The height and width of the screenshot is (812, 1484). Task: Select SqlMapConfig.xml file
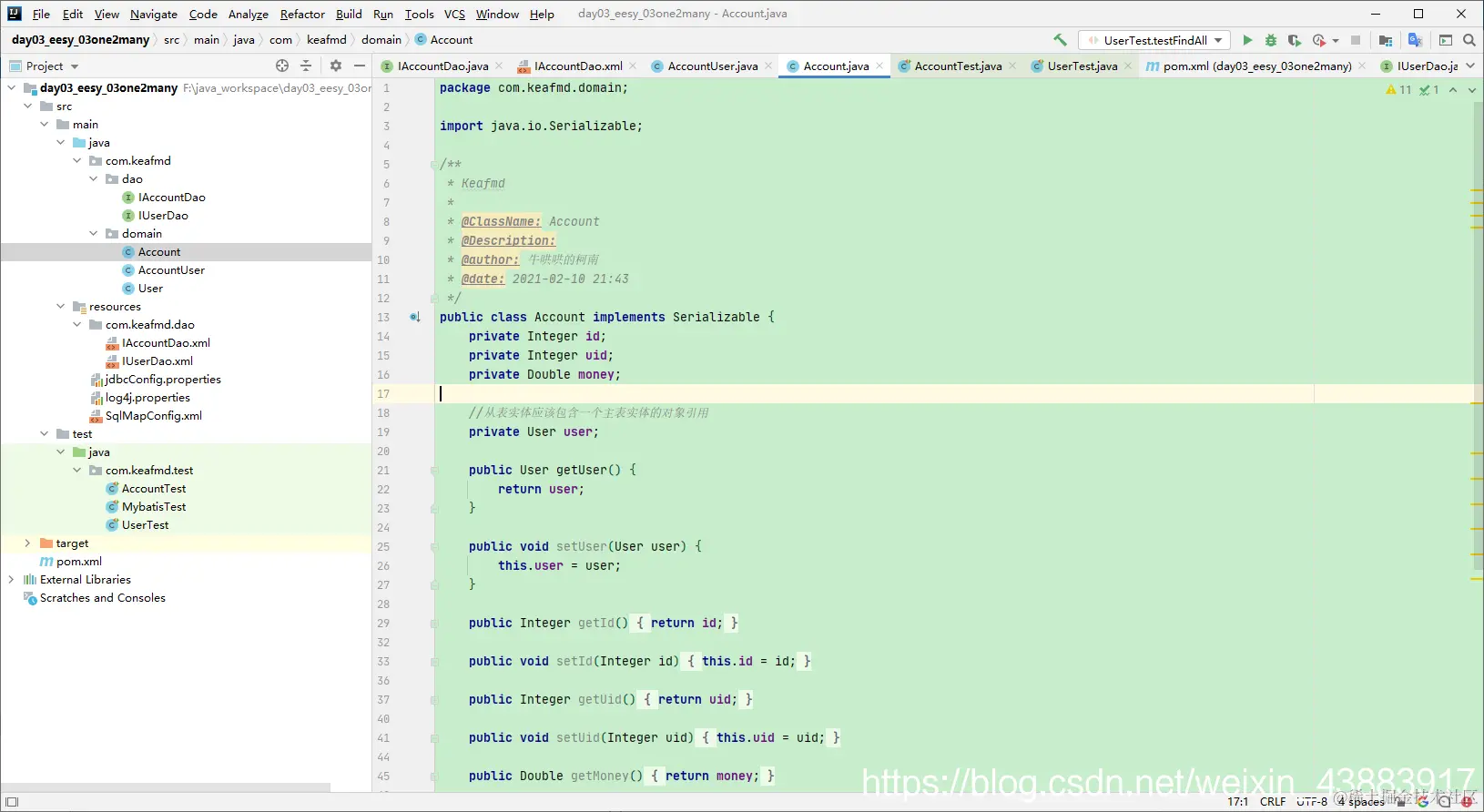(x=154, y=416)
